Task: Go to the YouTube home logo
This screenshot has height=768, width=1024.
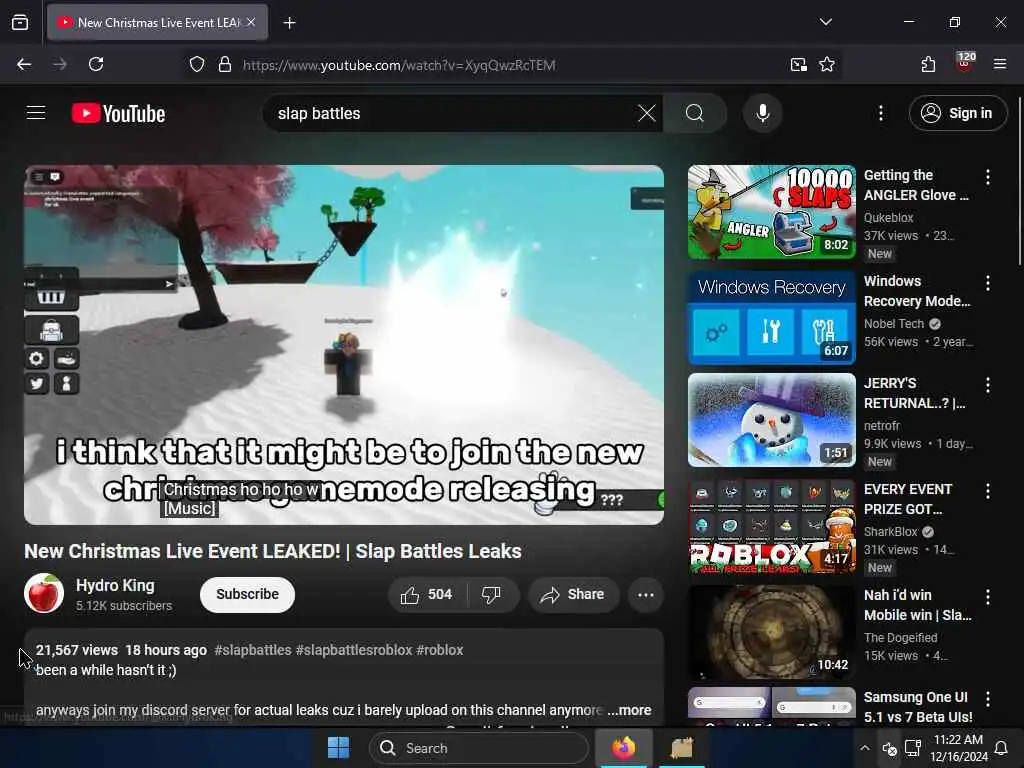Action: click(x=118, y=114)
